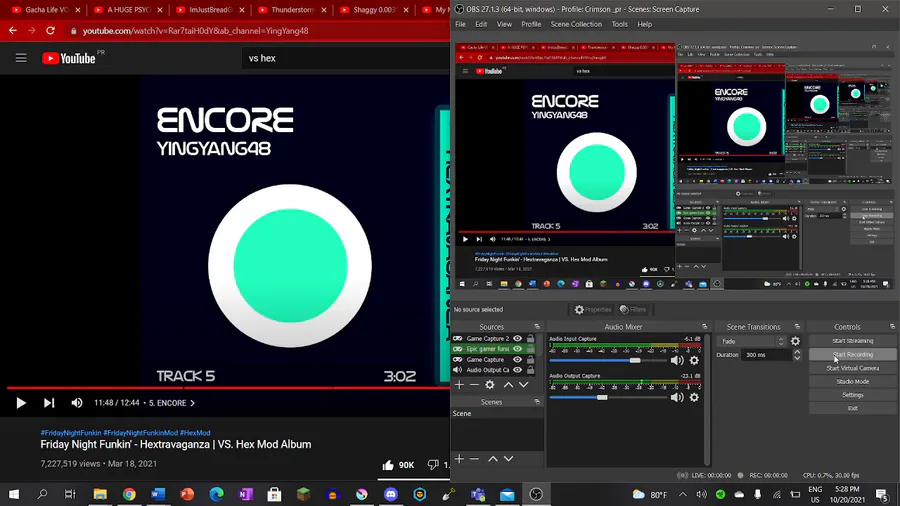
Task: Seek on the YouTube video progress bar
Action: click(x=228, y=388)
